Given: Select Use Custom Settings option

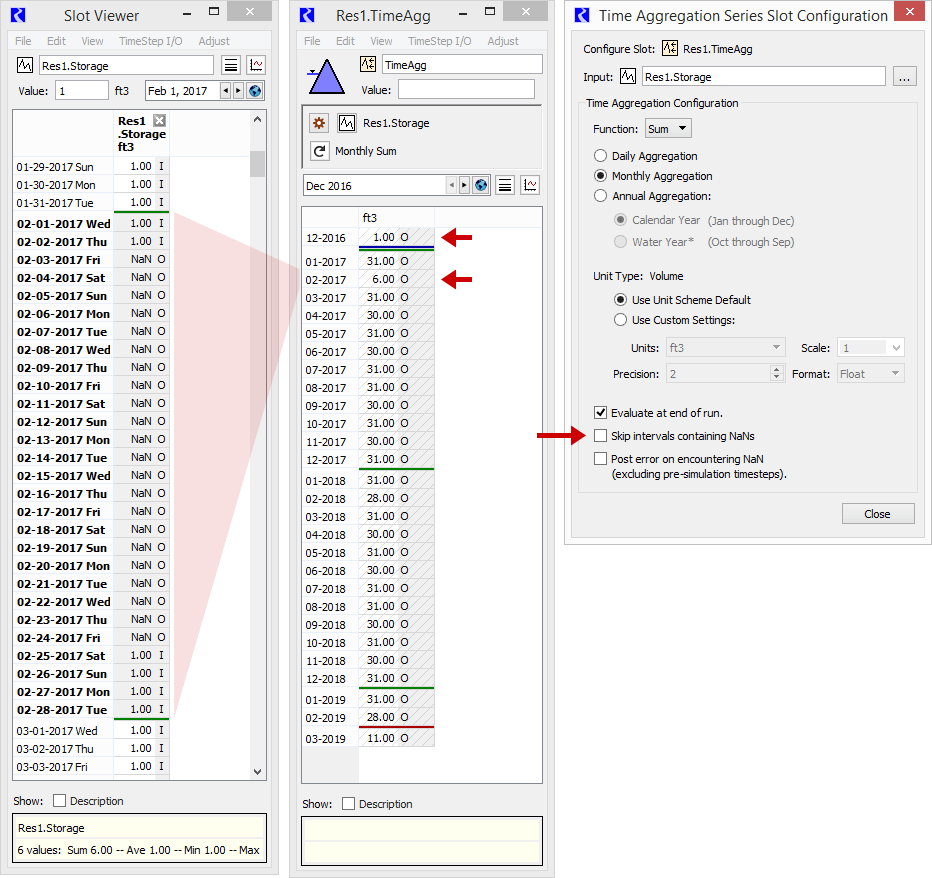Looking at the screenshot, I should pyautogui.click(x=620, y=320).
